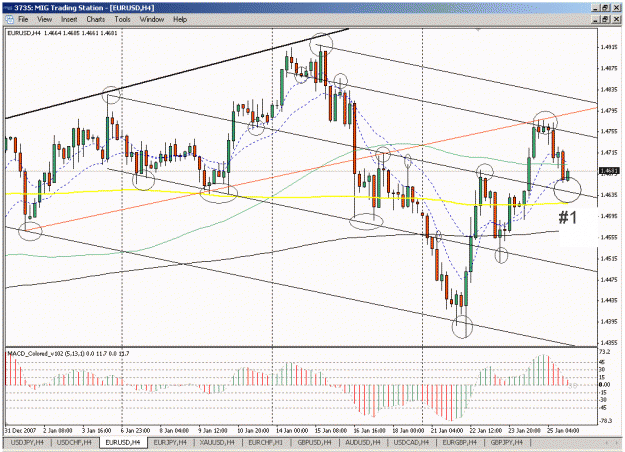Open the Charts menu

coord(96,19)
